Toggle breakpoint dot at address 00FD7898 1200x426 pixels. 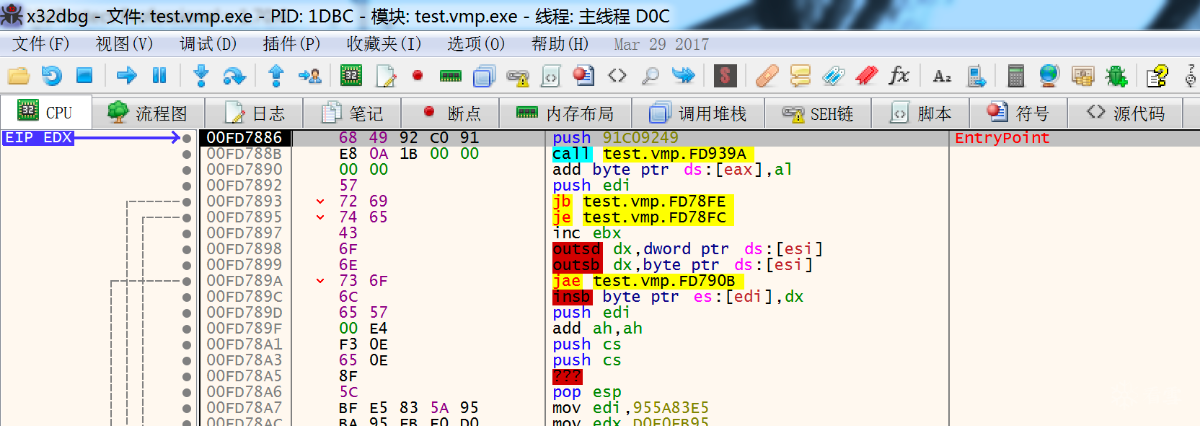click(x=186, y=249)
